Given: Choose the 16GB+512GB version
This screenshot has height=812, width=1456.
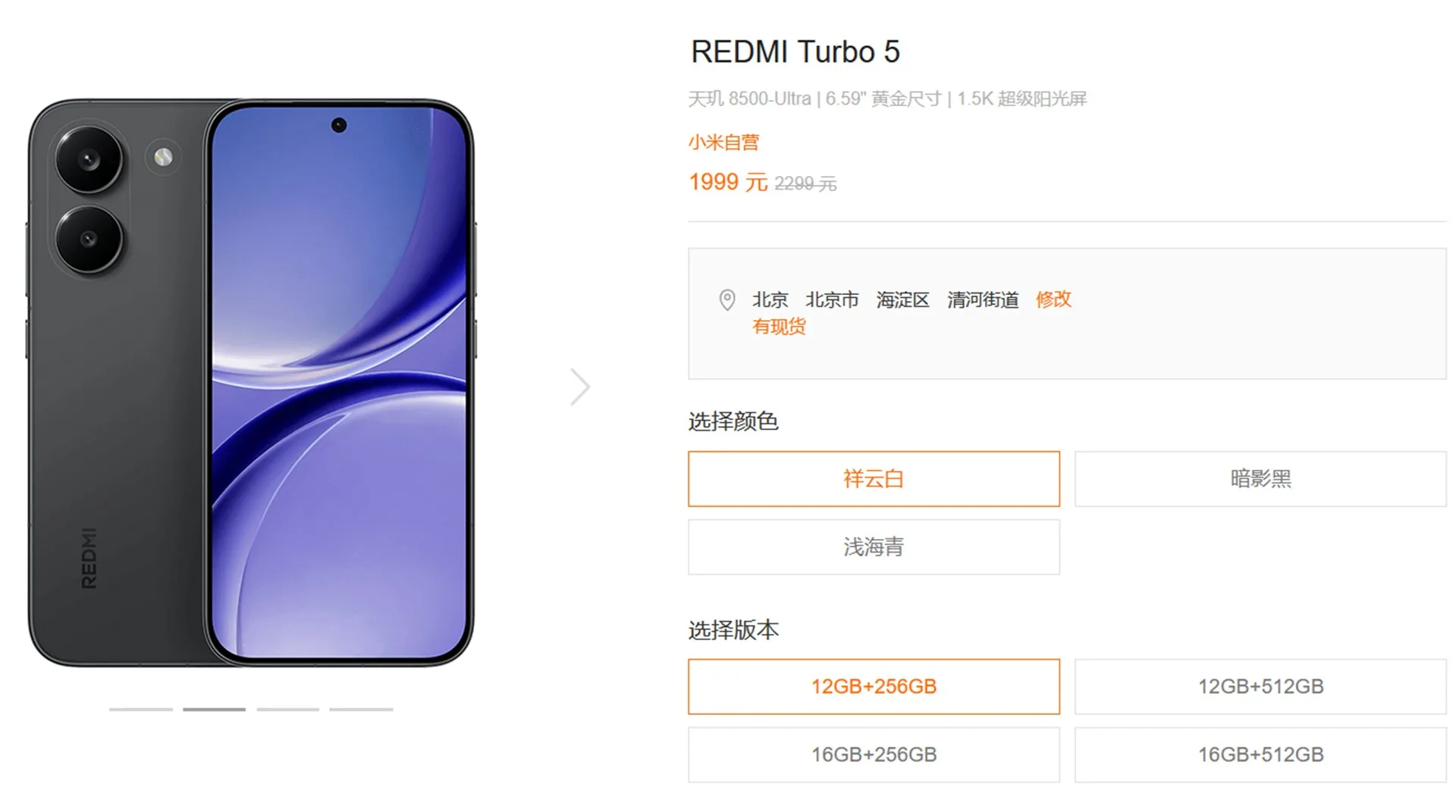Looking at the screenshot, I should click(1260, 754).
